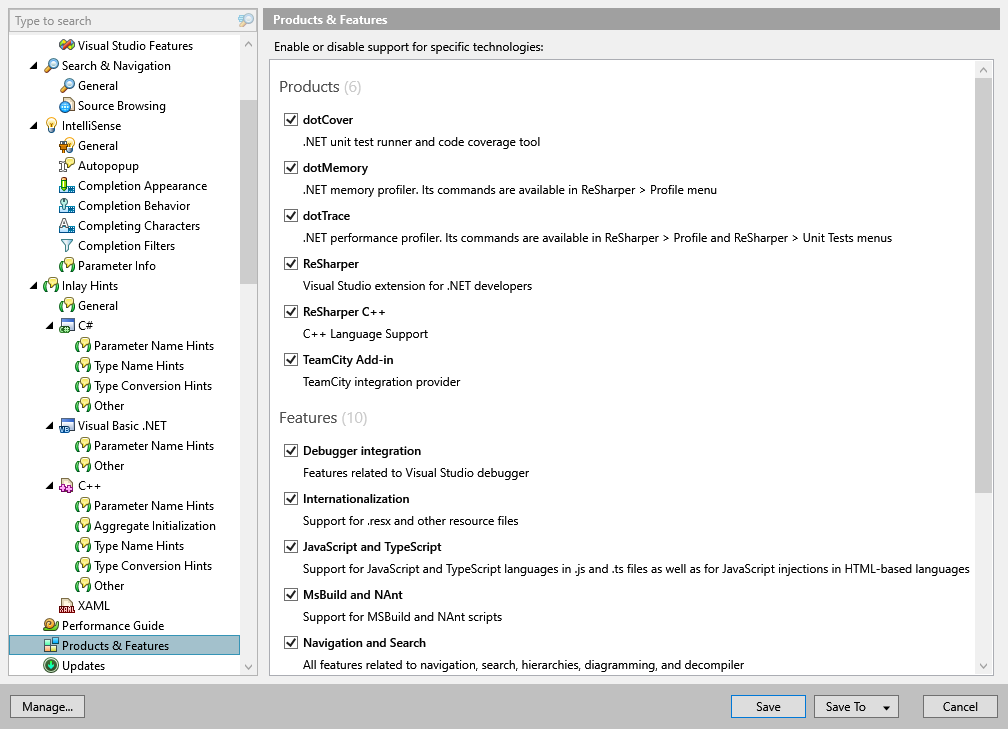Toggle the MsBuild and NAnt checkbox
The image size is (1008, 729).
[x=291, y=595]
